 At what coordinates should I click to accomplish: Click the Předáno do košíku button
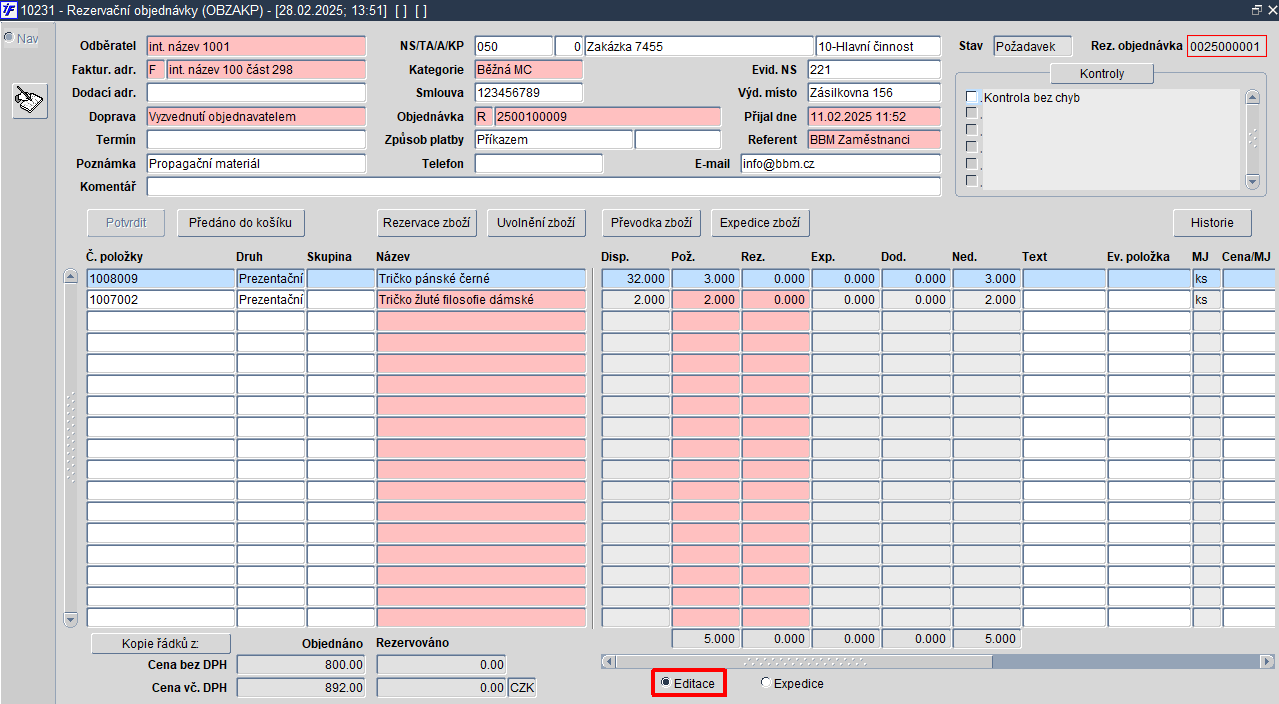241,222
